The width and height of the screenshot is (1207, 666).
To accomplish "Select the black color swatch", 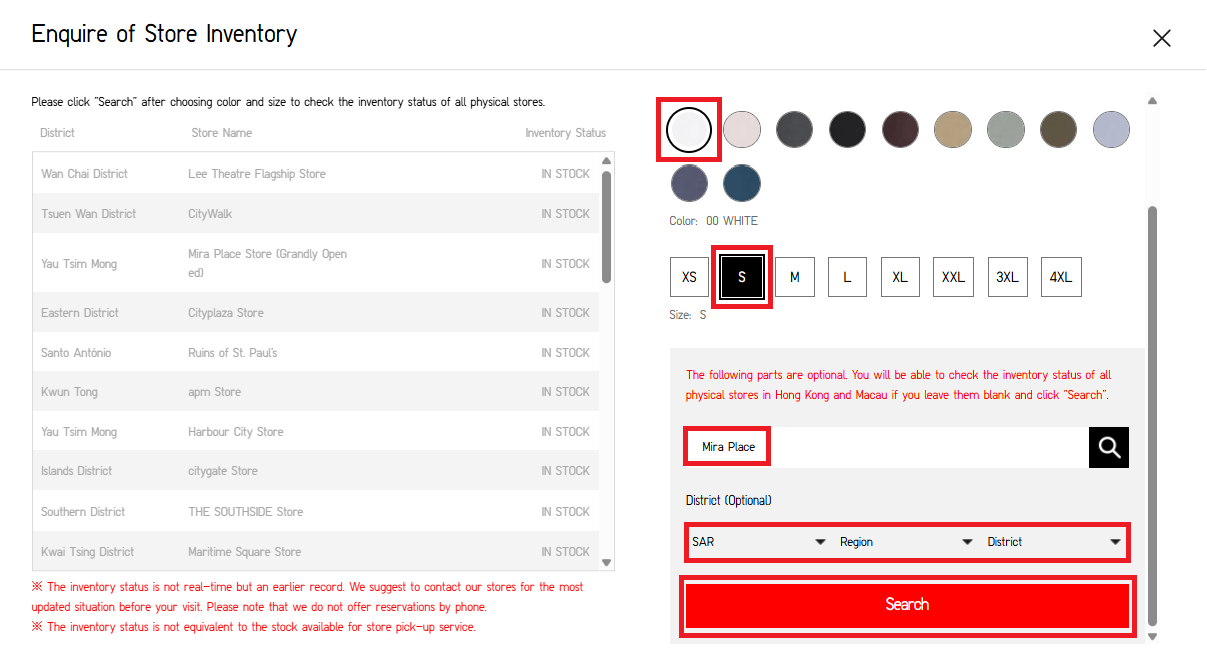I will [847, 129].
